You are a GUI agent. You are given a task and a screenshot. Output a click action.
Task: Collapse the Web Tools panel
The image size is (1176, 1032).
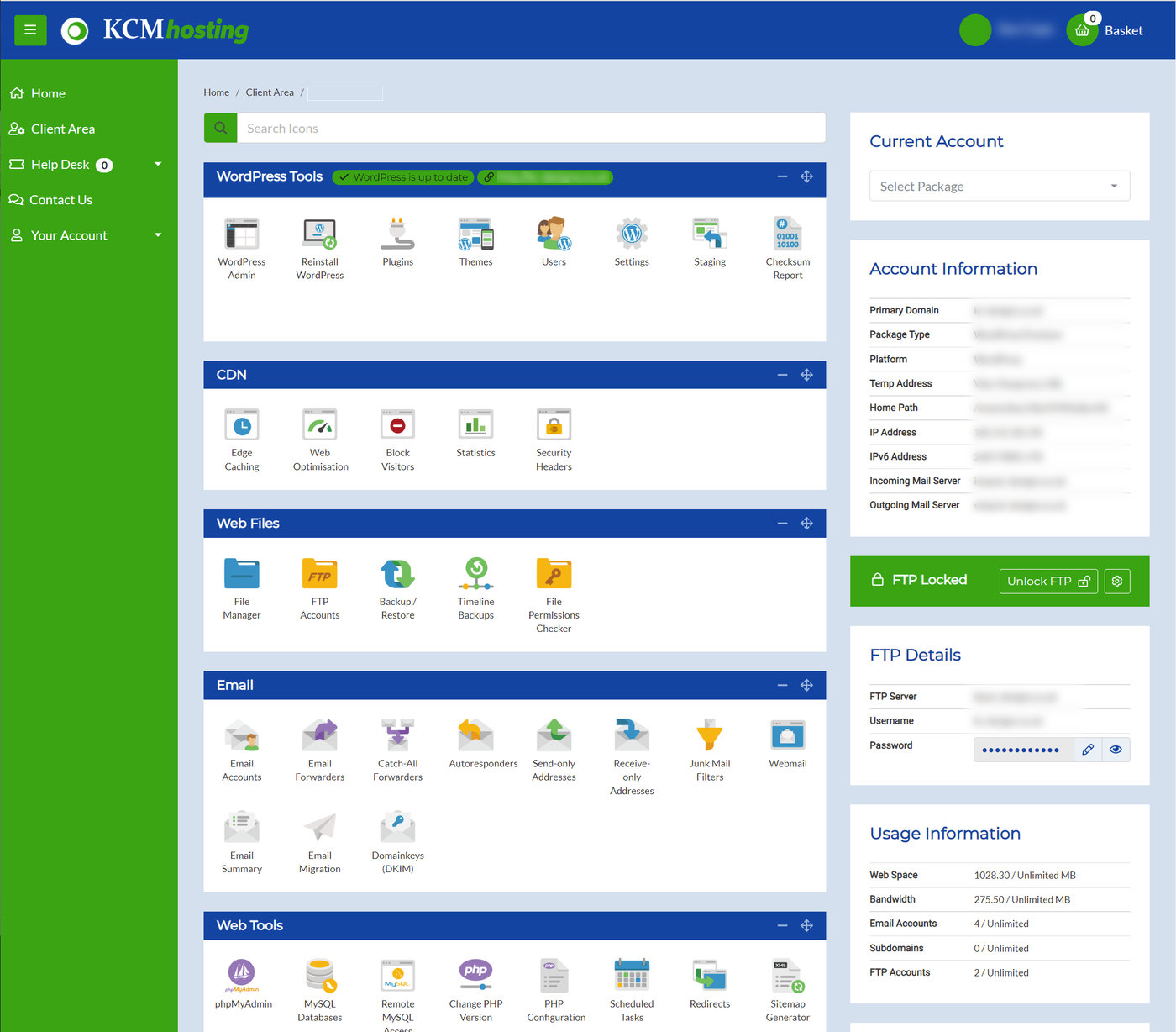click(x=782, y=926)
